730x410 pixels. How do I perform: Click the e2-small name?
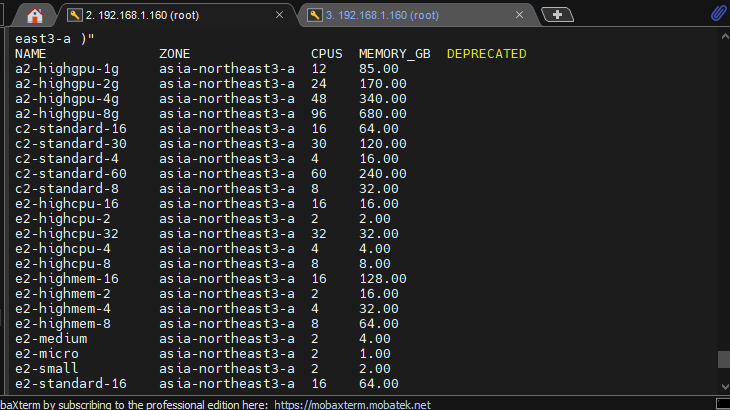(x=47, y=369)
